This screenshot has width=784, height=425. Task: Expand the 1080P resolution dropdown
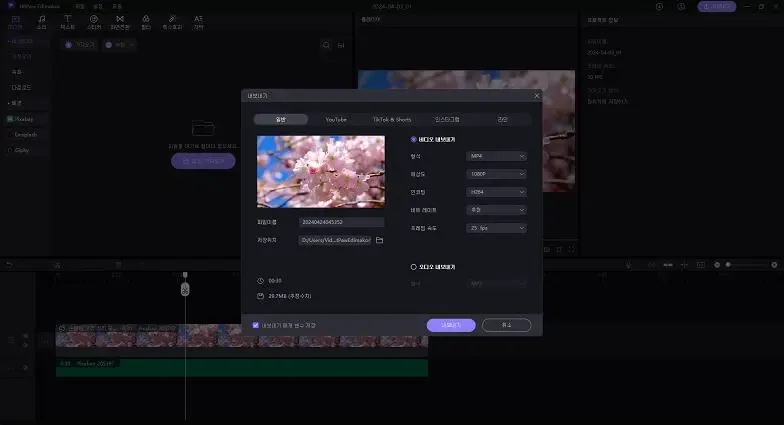point(496,174)
